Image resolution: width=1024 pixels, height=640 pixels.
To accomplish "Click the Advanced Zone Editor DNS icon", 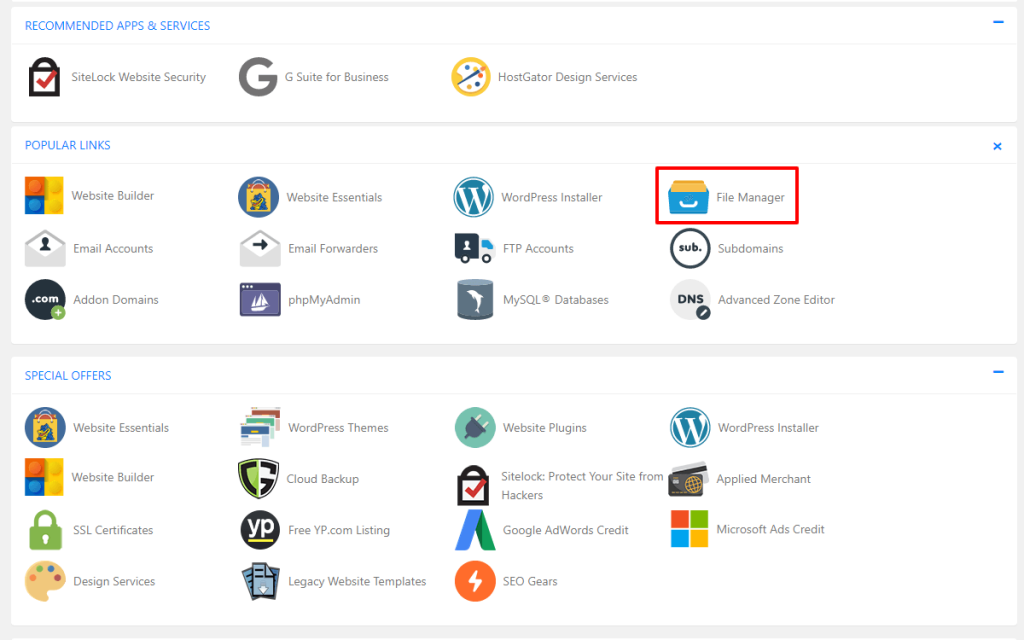I will [x=690, y=300].
